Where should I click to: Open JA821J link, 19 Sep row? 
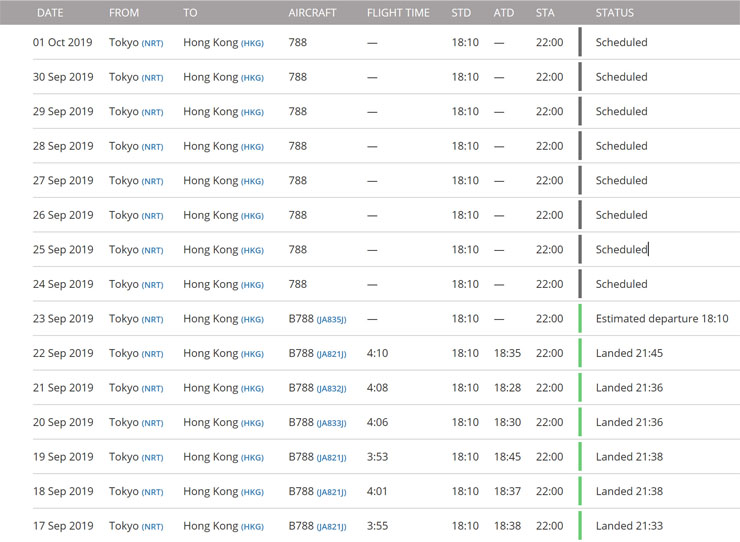331,457
